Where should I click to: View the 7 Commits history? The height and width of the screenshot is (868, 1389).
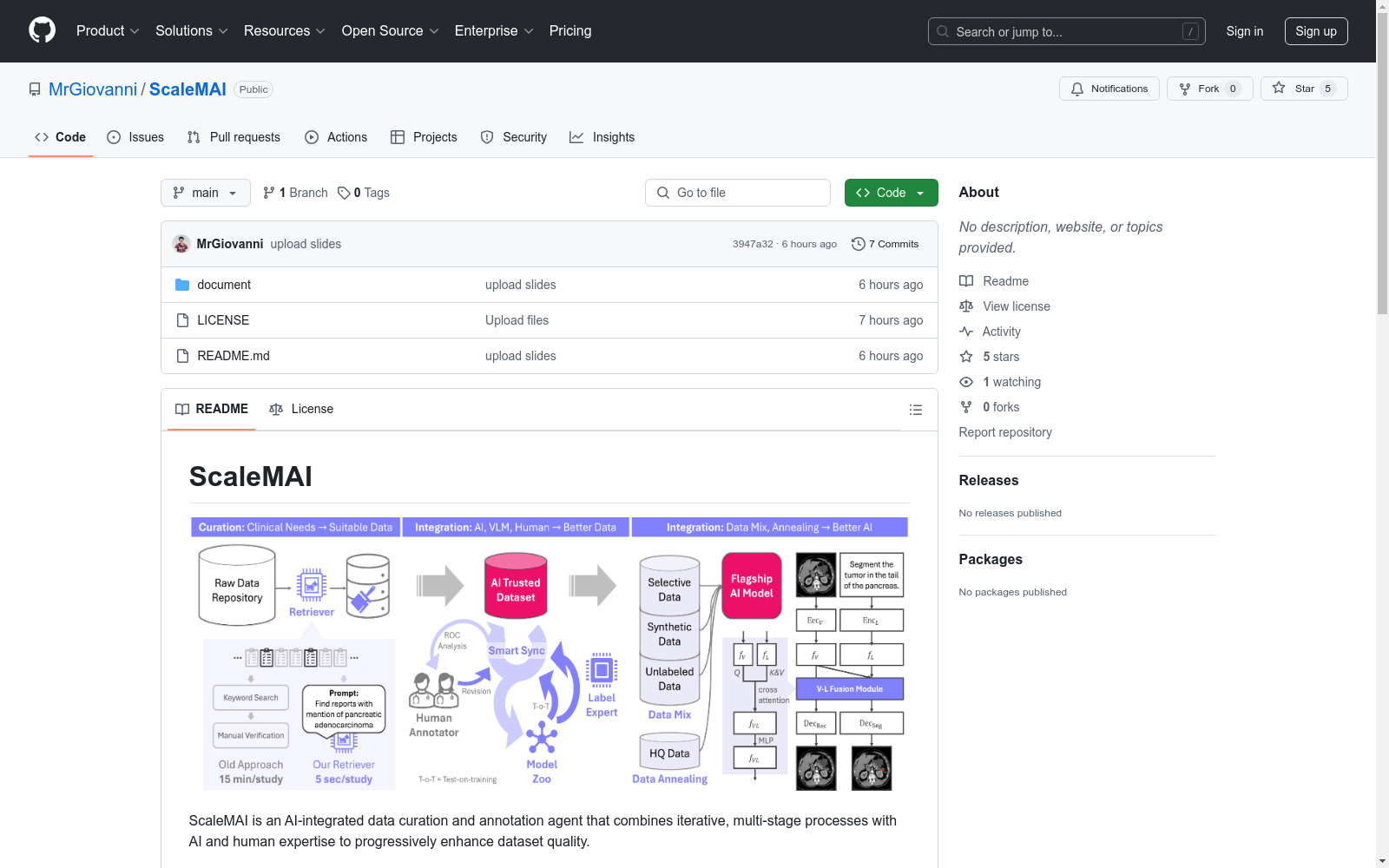coord(885,244)
